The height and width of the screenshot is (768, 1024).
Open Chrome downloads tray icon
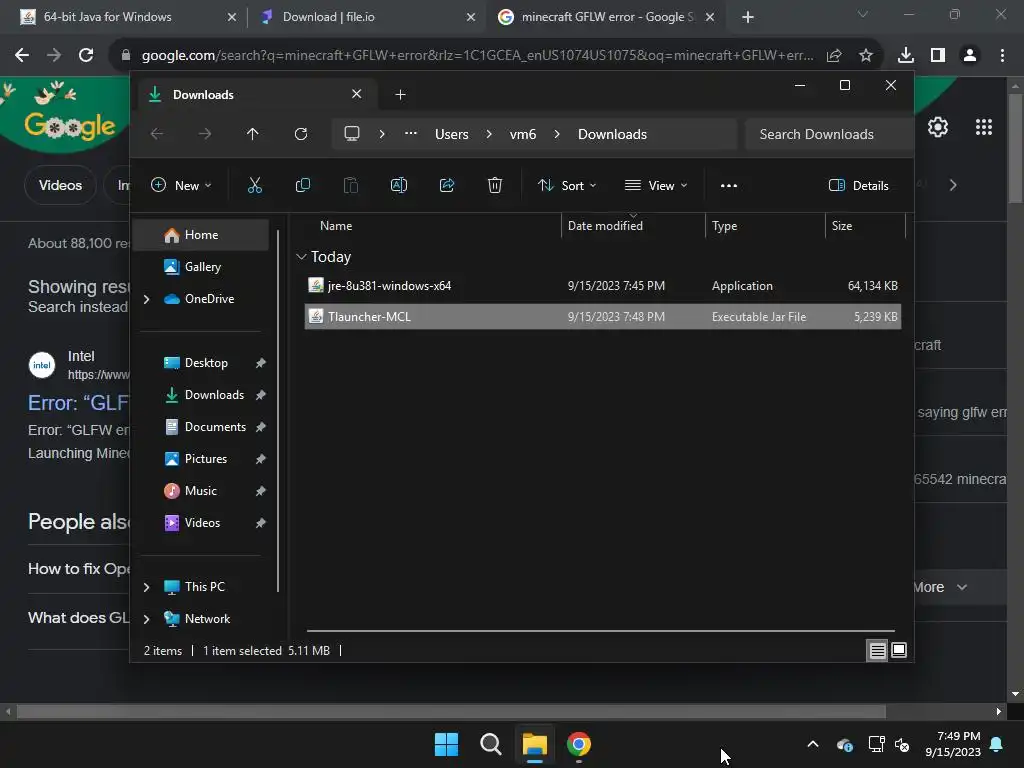906,56
